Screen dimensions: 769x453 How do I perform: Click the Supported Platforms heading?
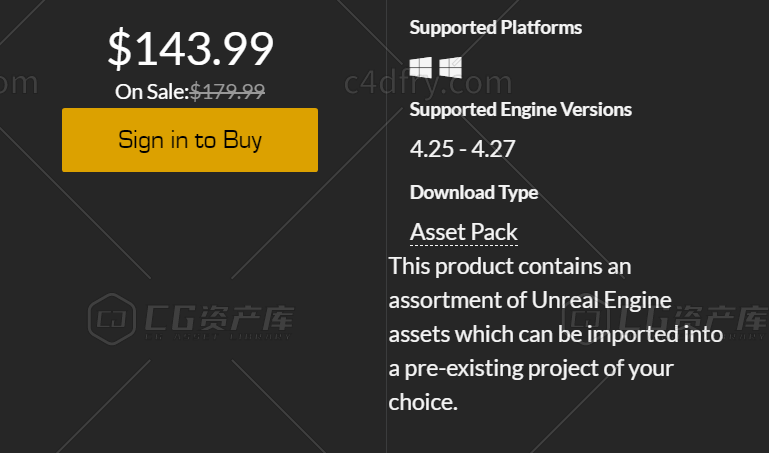click(x=495, y=27)
